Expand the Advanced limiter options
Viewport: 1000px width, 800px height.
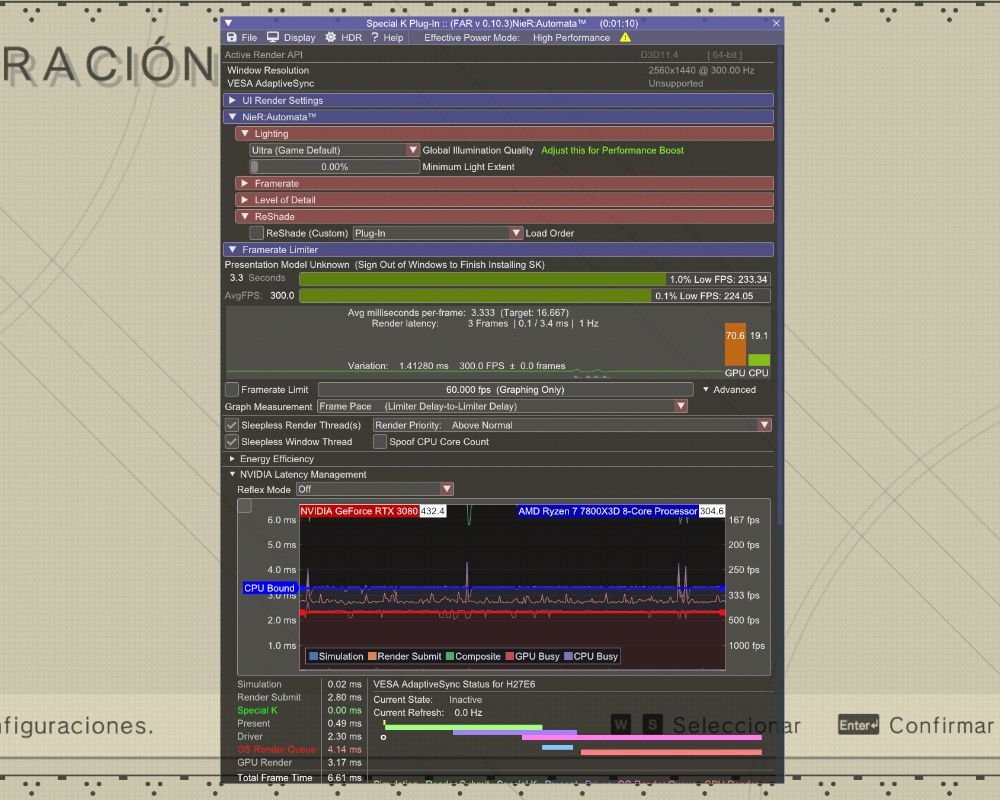[x=729, y=389]
